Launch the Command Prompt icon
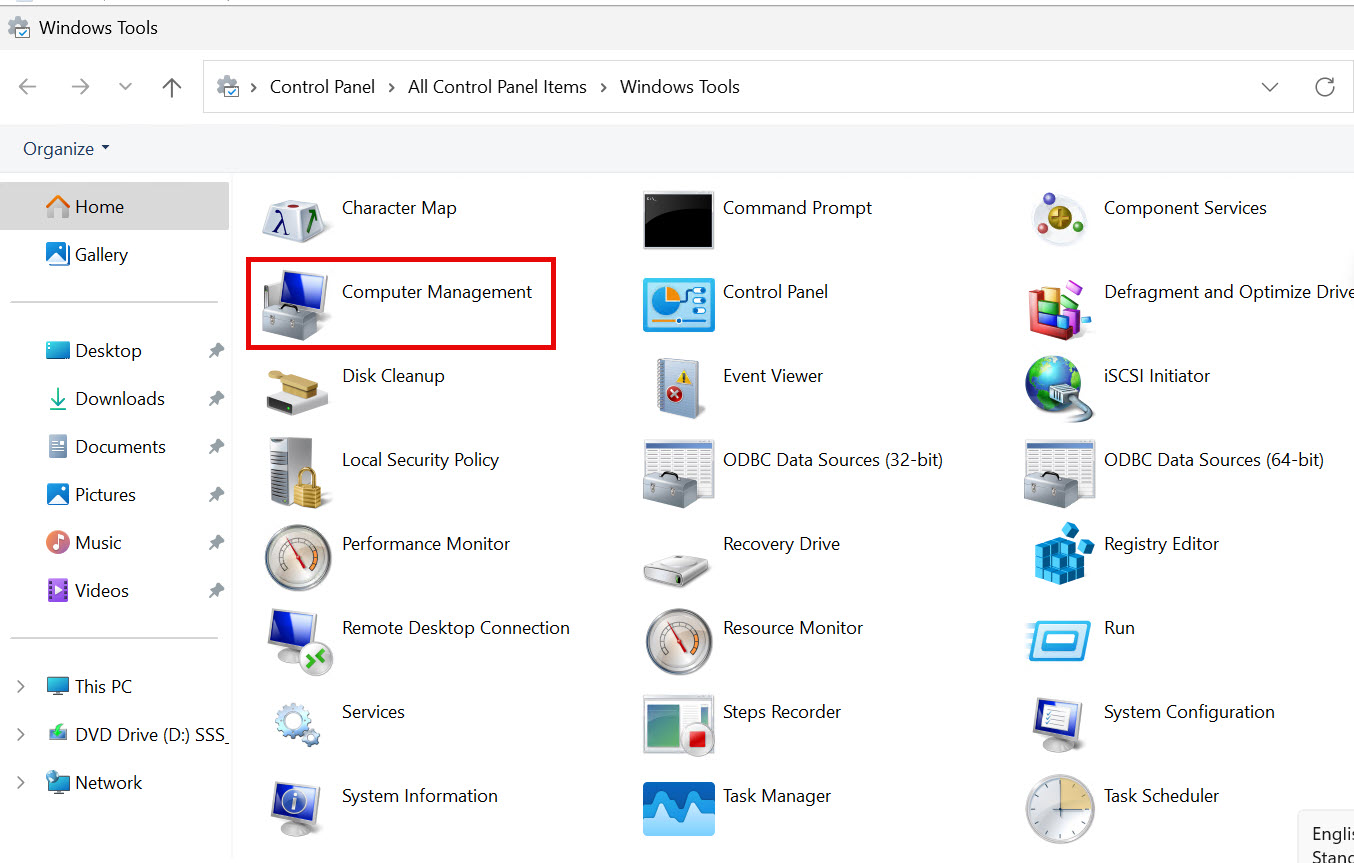 678,220
